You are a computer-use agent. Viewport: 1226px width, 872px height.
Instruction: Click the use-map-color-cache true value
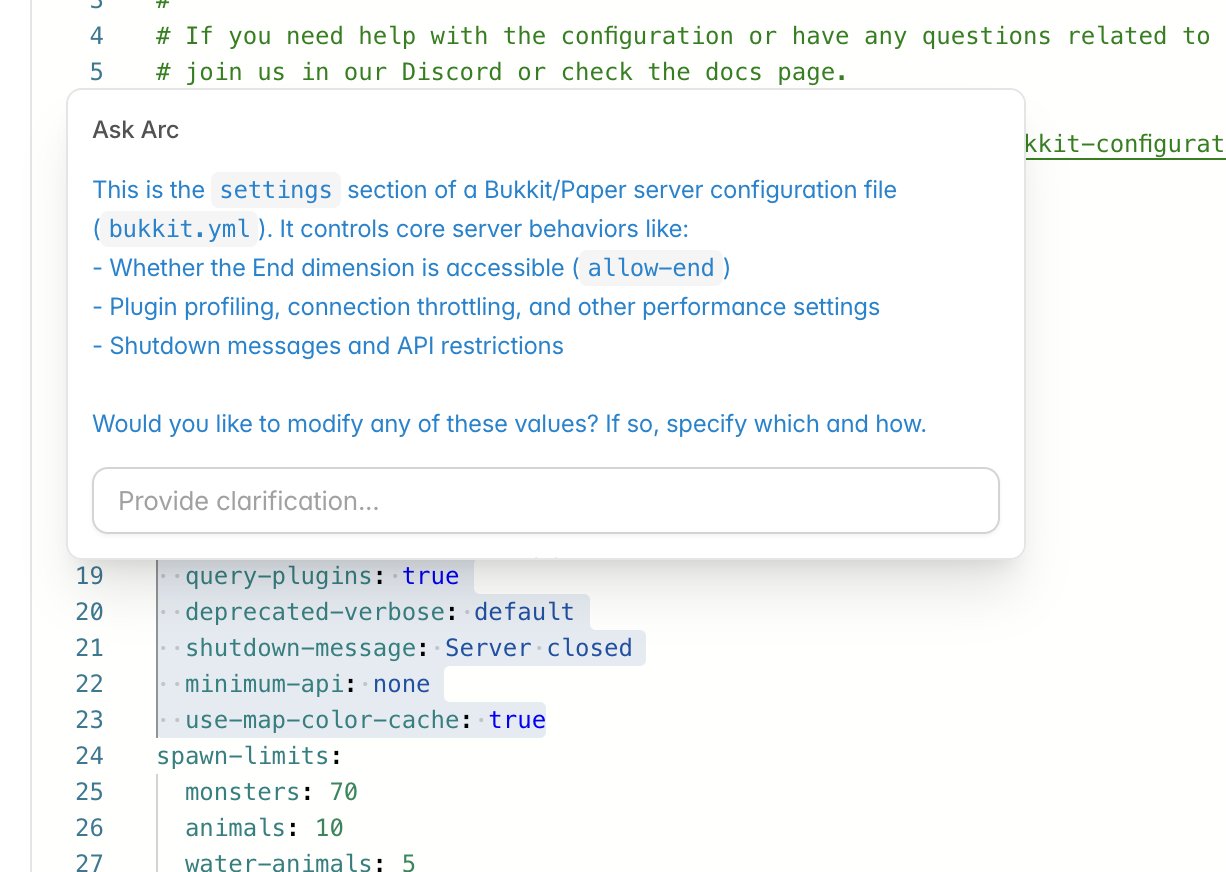coord(516,719)
